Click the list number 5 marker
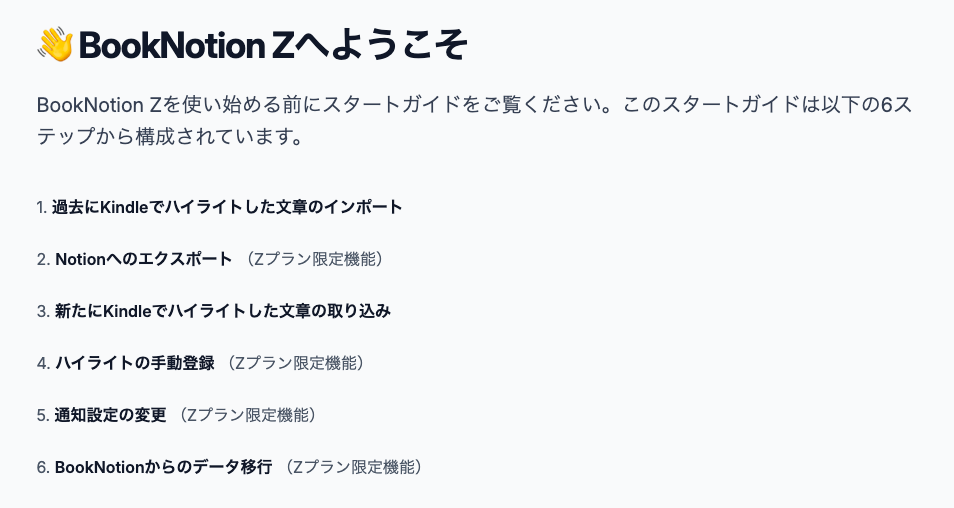Viewport: 954px width, 508px height. 43,416
